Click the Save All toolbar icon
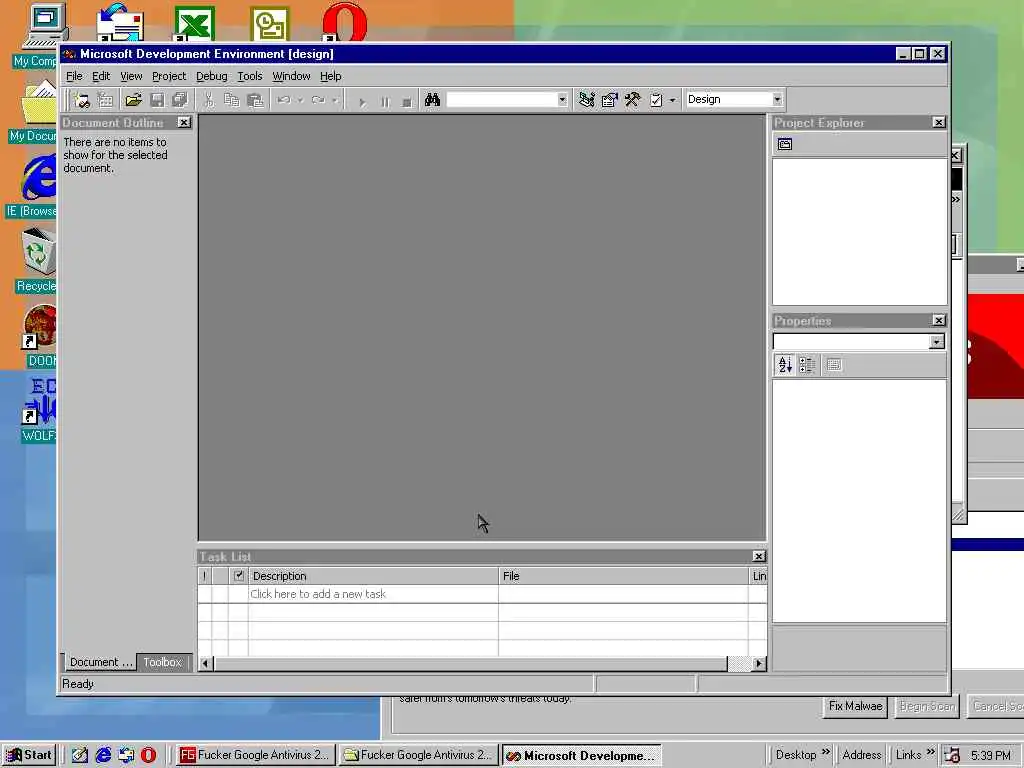 [180, 100]
